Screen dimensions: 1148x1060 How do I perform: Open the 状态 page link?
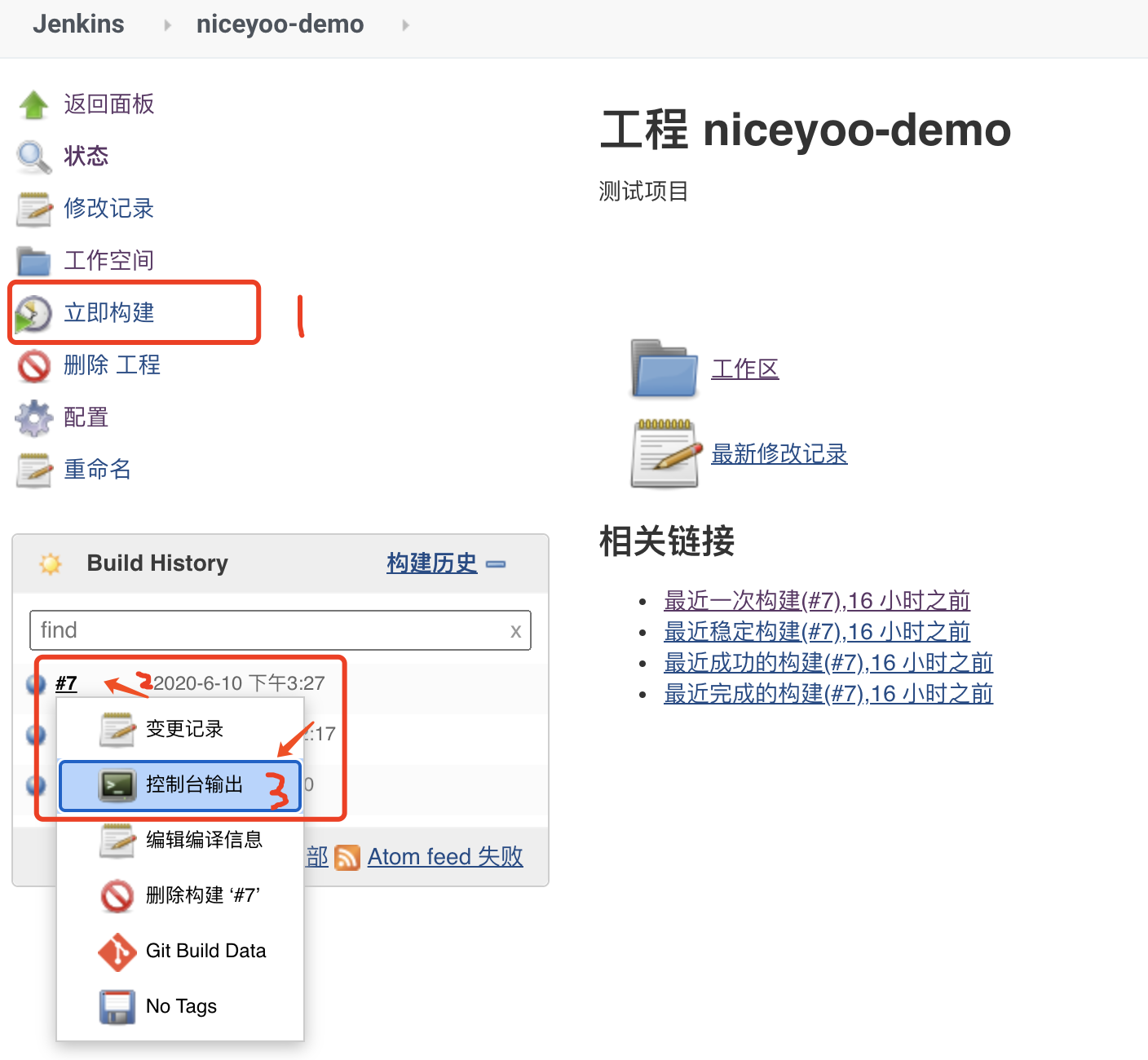tap(86, 157)
